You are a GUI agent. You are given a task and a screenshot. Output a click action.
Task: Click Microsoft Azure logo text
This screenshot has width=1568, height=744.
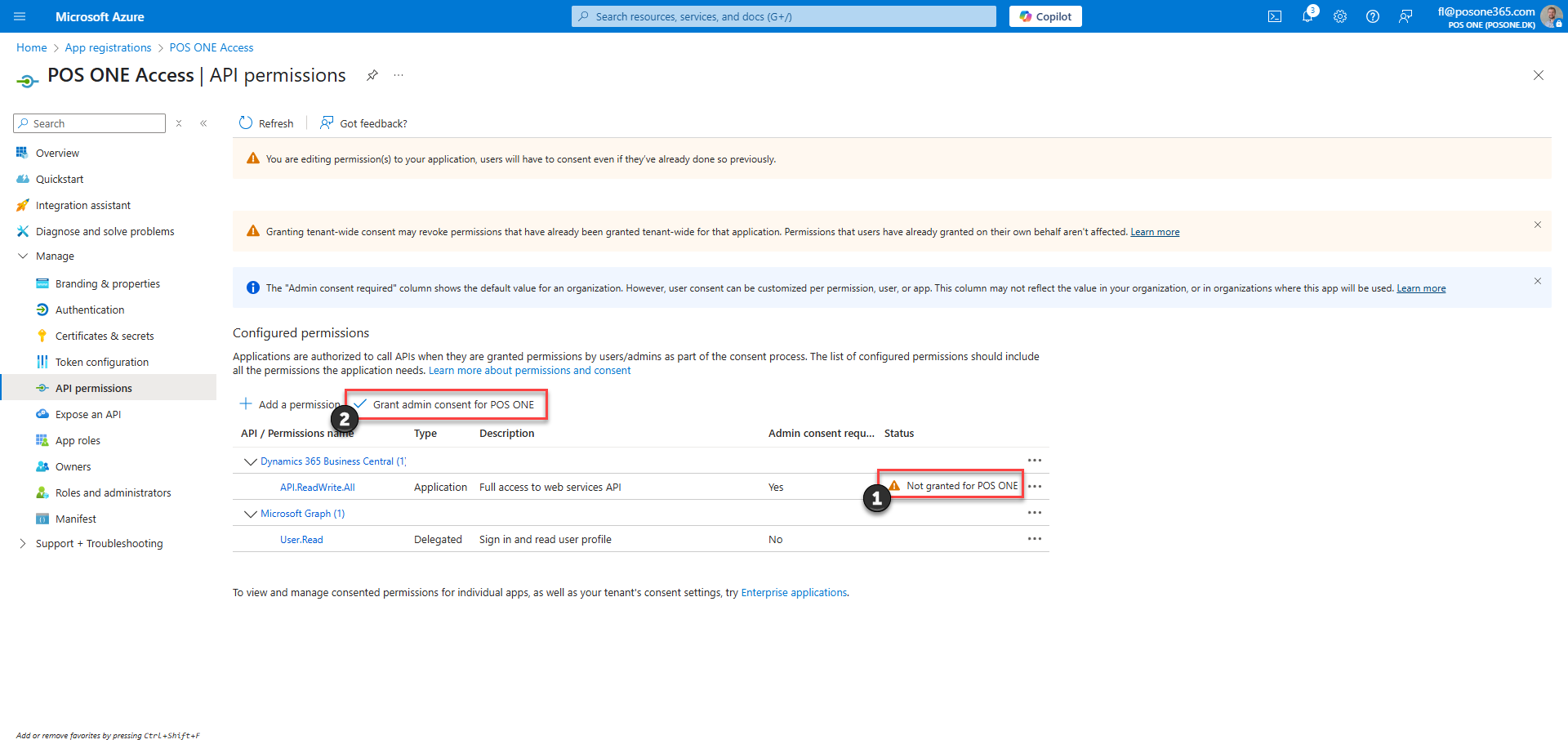pos(100,16)
